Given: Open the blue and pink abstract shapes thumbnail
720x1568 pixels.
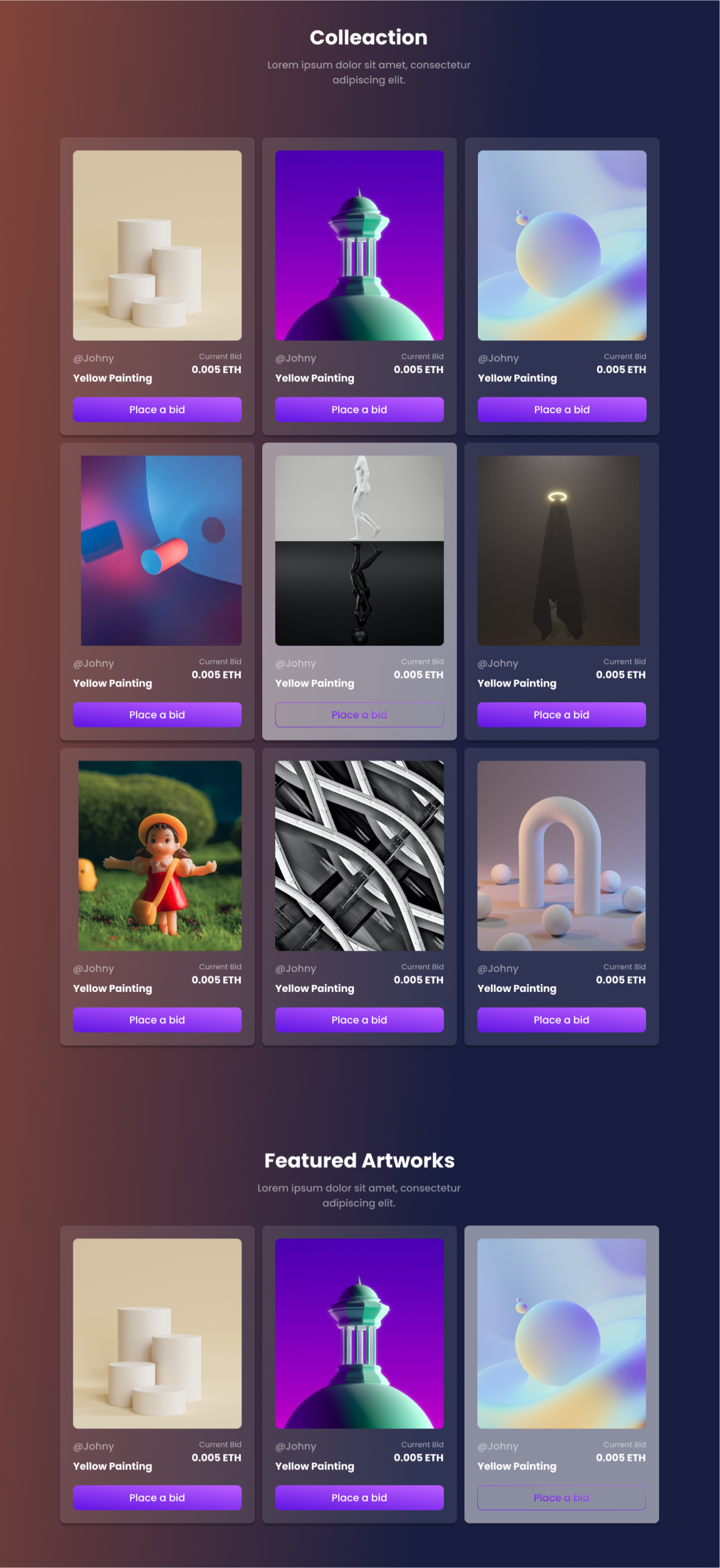Looking at the screenshot, I should 161,550.
